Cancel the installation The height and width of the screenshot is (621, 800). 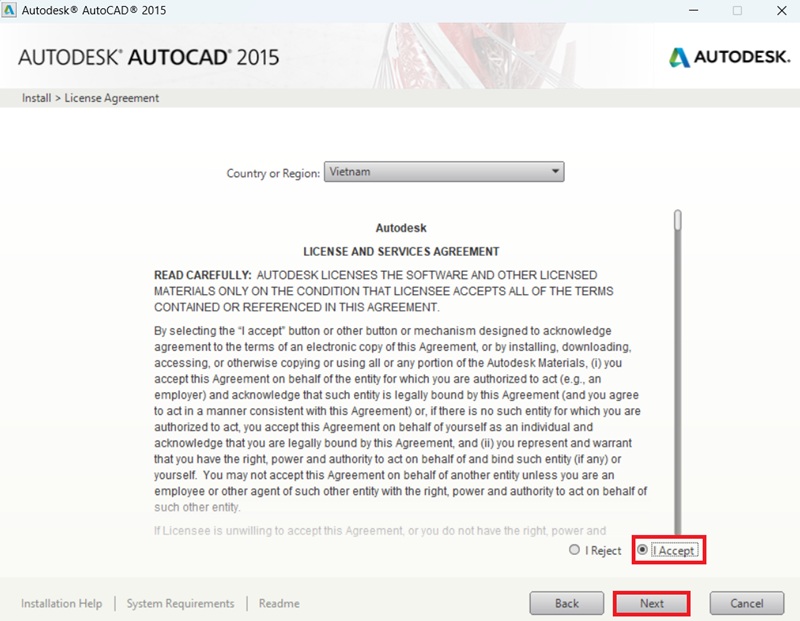click(x=746, y=603)
